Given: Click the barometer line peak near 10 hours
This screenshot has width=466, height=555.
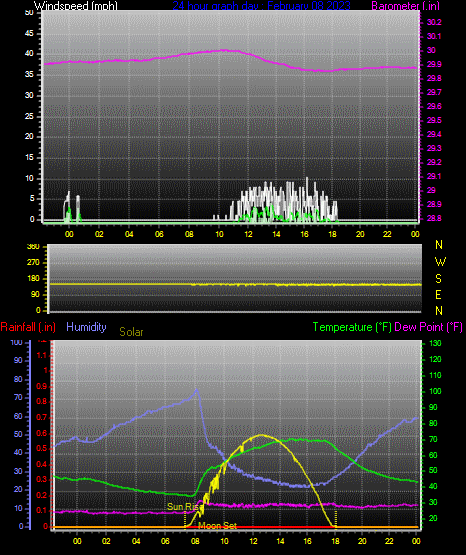Looking at the screenshot, I should pos(223,50).
